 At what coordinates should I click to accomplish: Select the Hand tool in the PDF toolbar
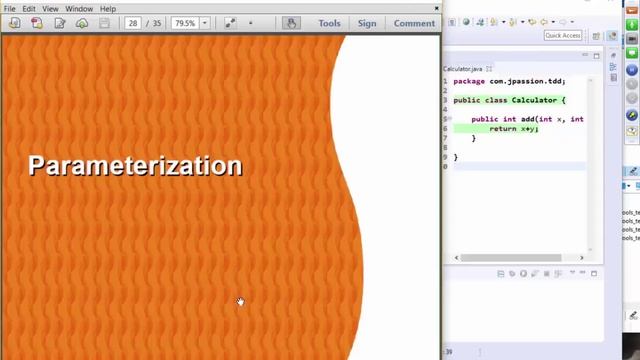point(291,23)
